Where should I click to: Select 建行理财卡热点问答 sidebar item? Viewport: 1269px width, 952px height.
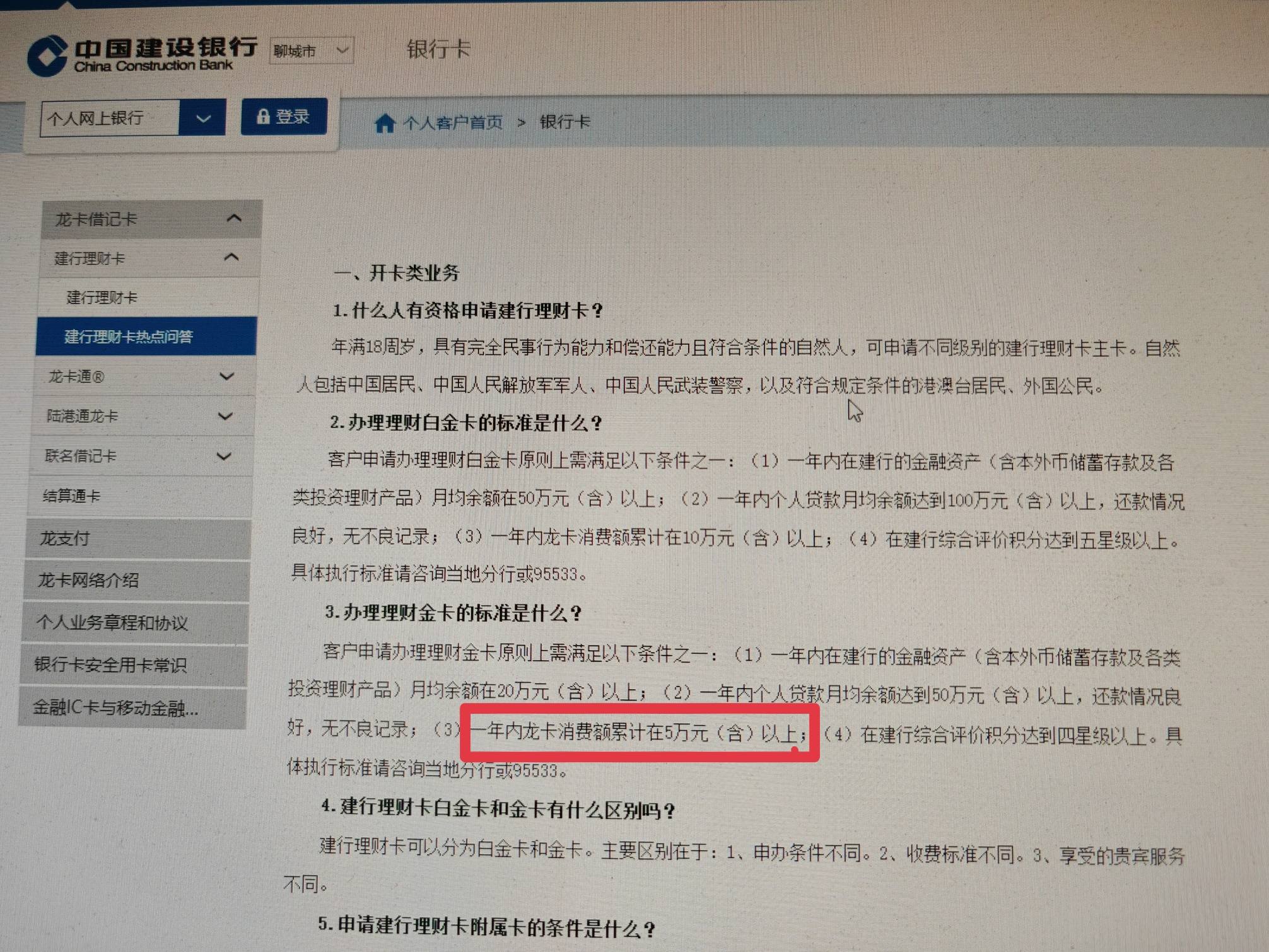146,337
